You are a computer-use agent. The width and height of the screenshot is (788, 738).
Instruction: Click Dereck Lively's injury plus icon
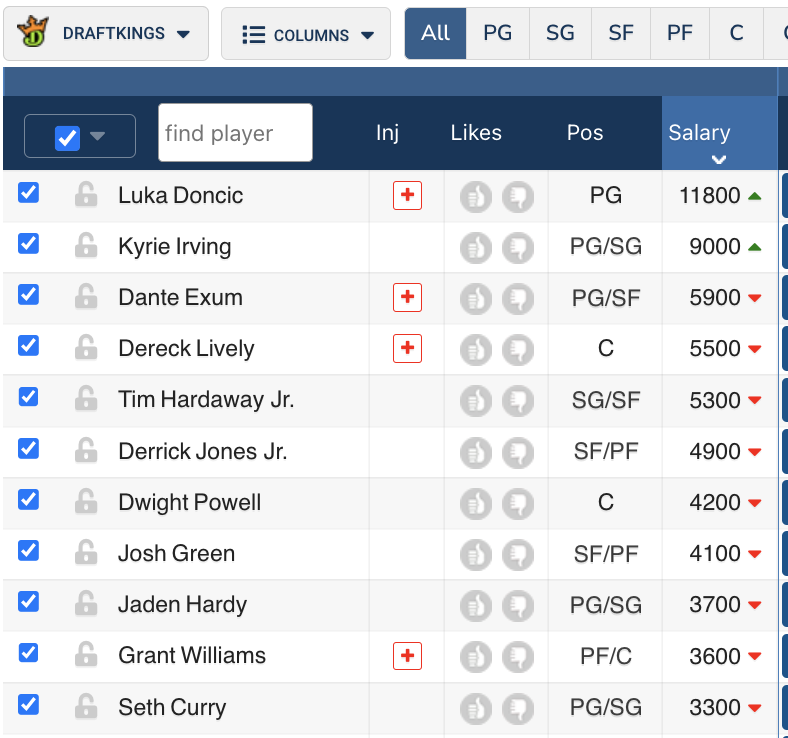pos(407,348)
